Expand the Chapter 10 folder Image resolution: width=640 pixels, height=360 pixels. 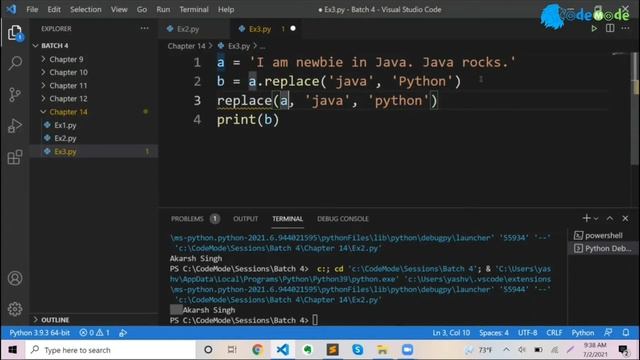68,72
